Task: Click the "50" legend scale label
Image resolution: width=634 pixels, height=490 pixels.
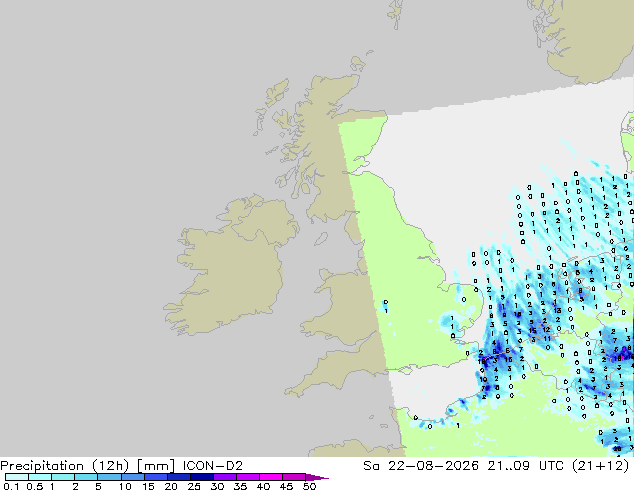Action: pyautogui.click(x=310, y=486)
